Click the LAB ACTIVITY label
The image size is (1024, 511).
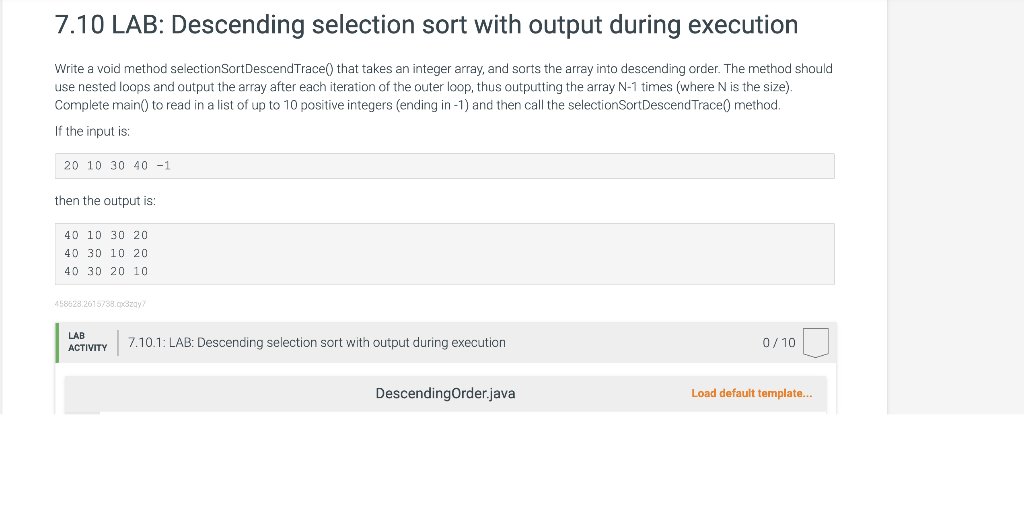click(87, 342)
